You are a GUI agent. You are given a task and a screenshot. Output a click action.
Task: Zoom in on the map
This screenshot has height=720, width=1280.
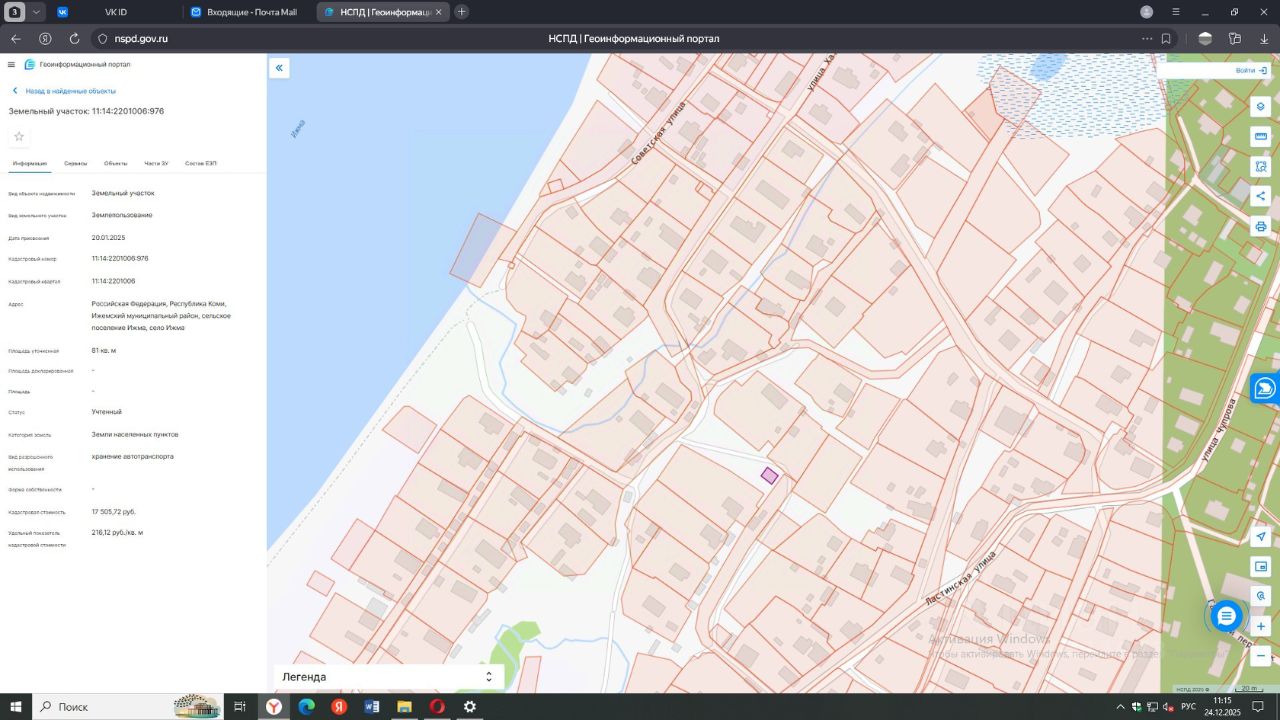click(1260, 627)
